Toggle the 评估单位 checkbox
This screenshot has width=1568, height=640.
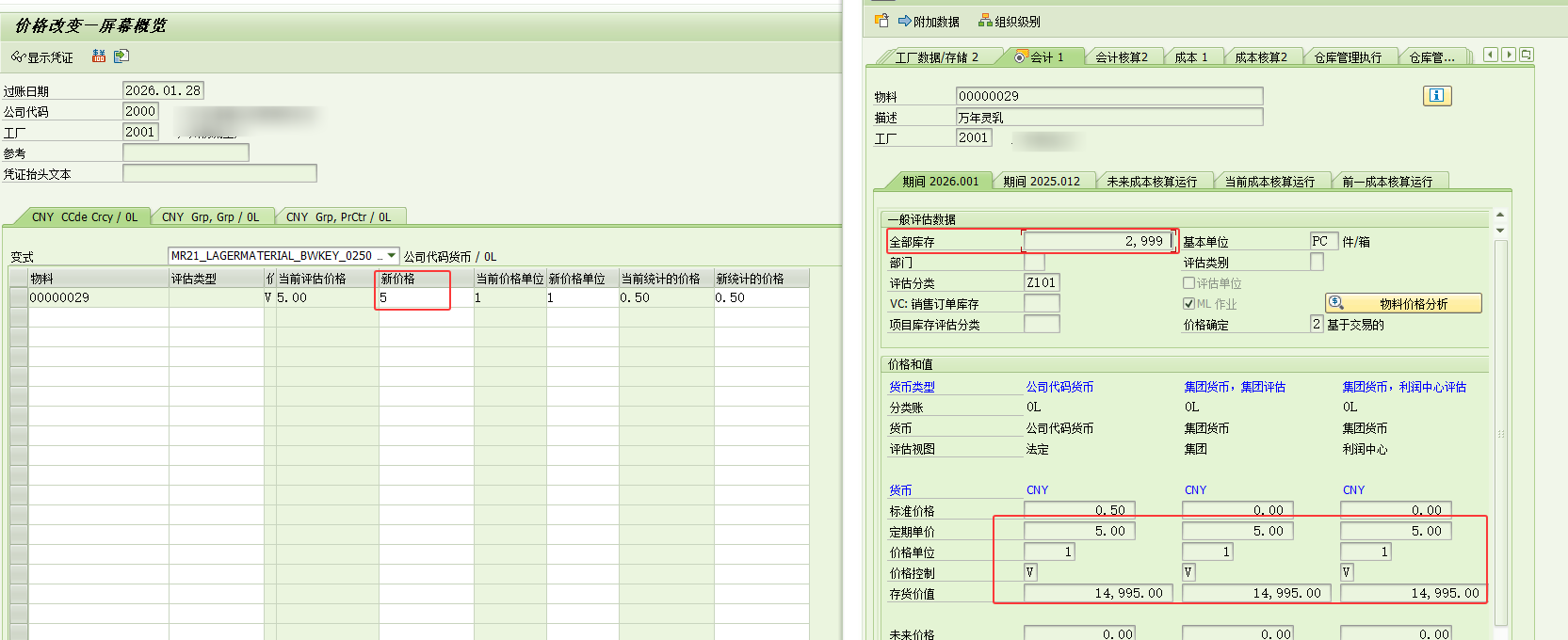1188,283
